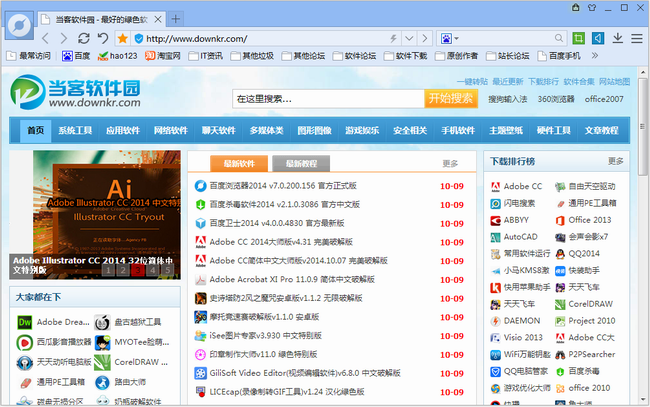
Task: Open the browser hamburger menu icon
Action: [636, 38]
